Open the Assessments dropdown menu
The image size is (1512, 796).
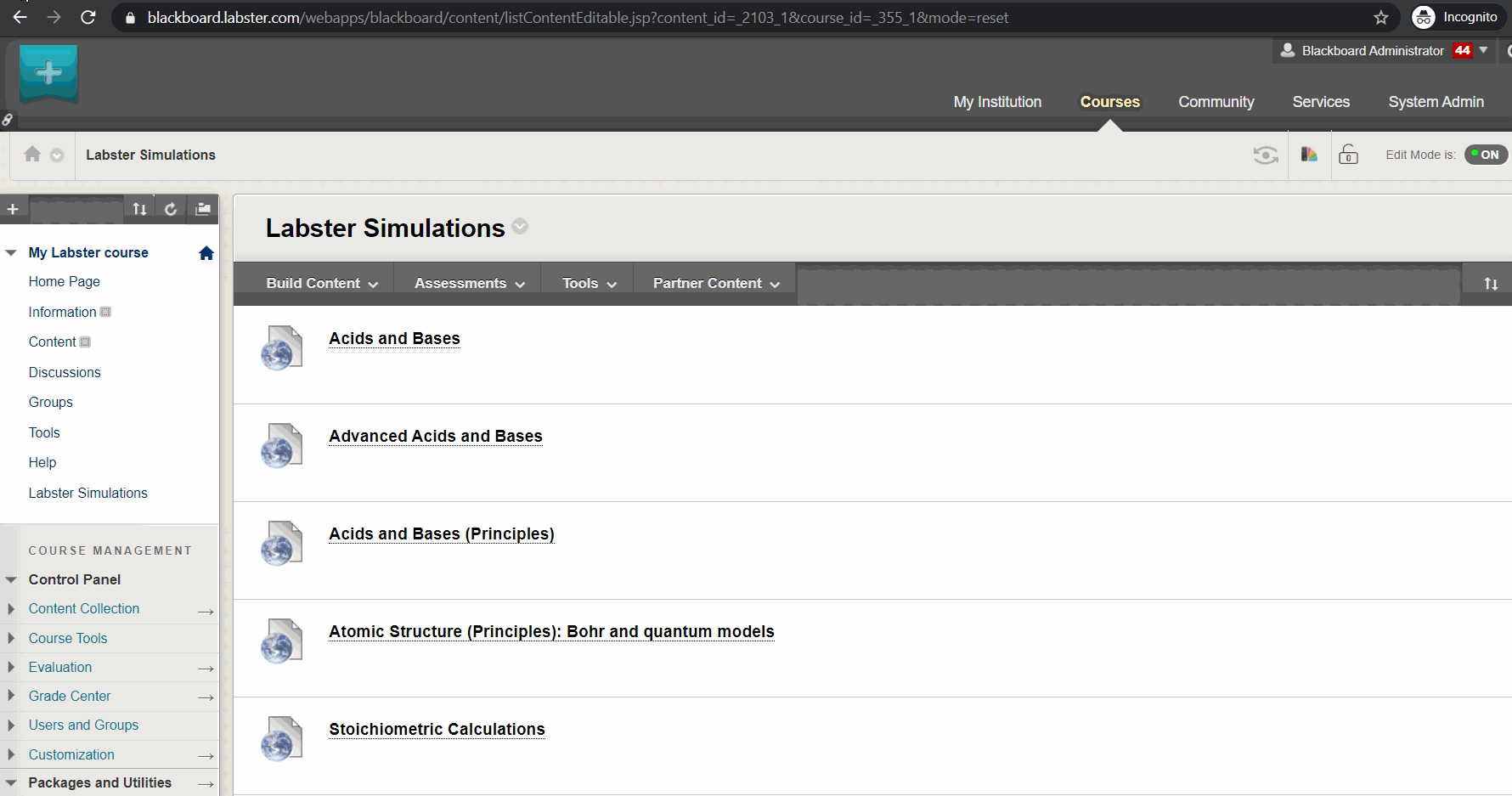[470, 283]
